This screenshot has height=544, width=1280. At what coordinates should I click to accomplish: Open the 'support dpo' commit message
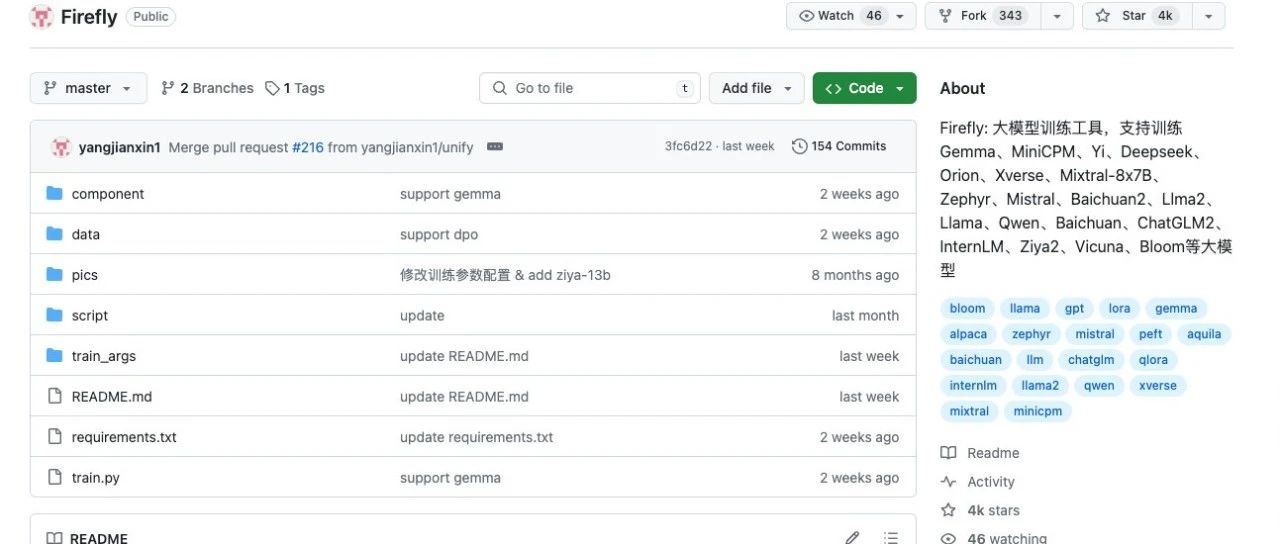[x=439, y=234]
